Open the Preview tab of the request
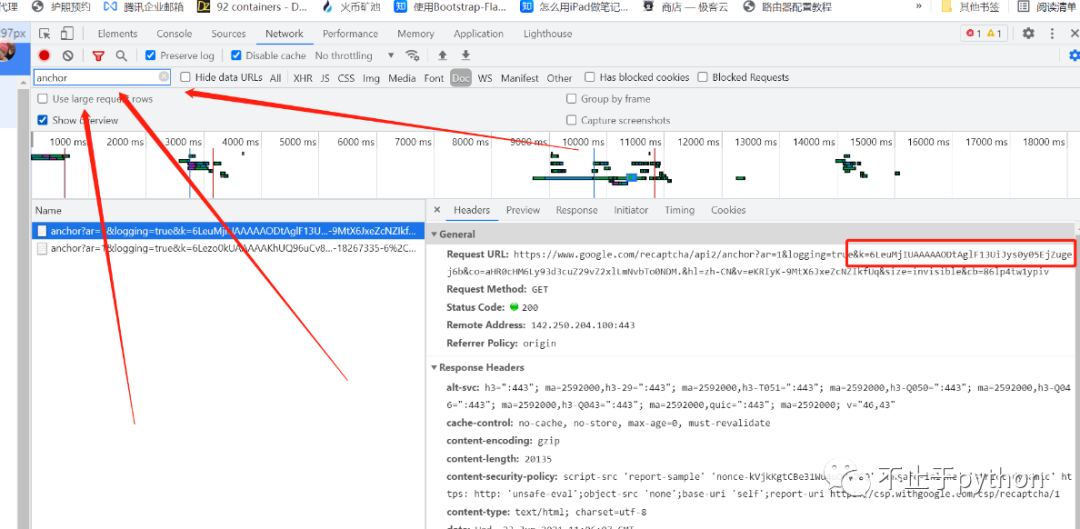Screen dimensions: 1080x529 522,210
